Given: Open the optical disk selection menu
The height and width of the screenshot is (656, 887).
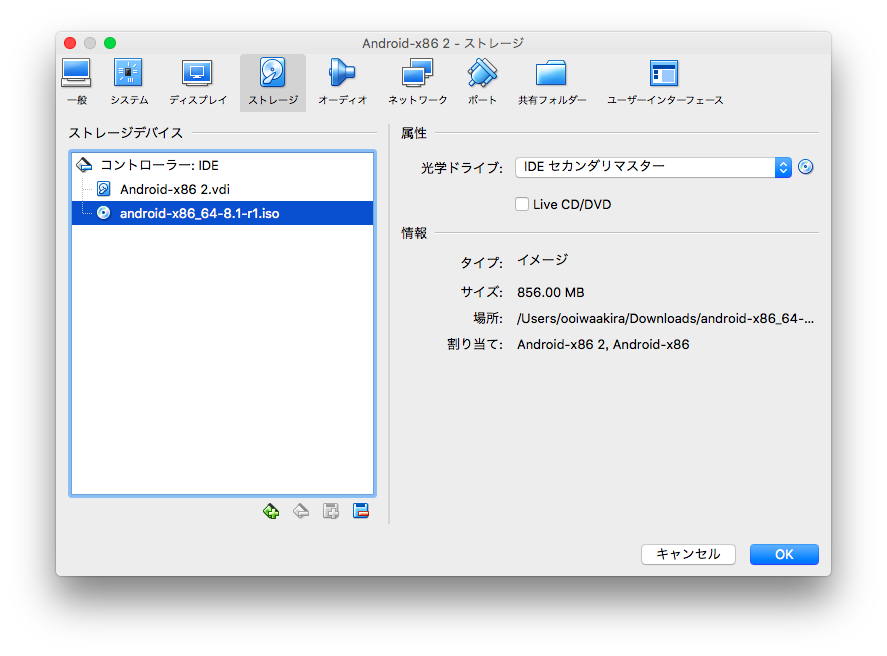Looking at the screenshot, I should 805,166.
